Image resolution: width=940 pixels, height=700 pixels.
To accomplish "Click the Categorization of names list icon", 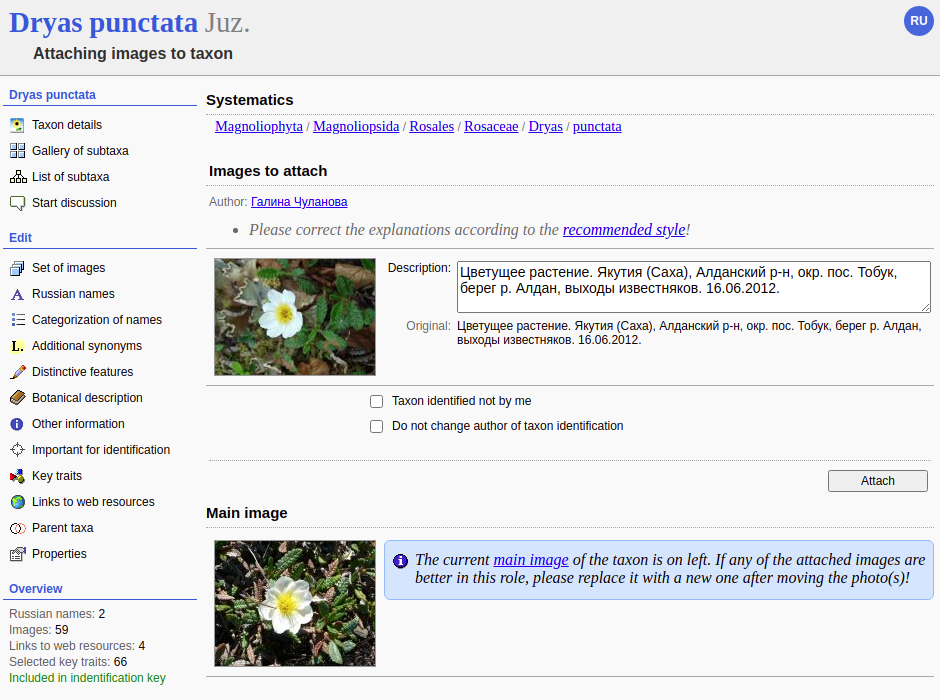I will (x=17, y=320).
